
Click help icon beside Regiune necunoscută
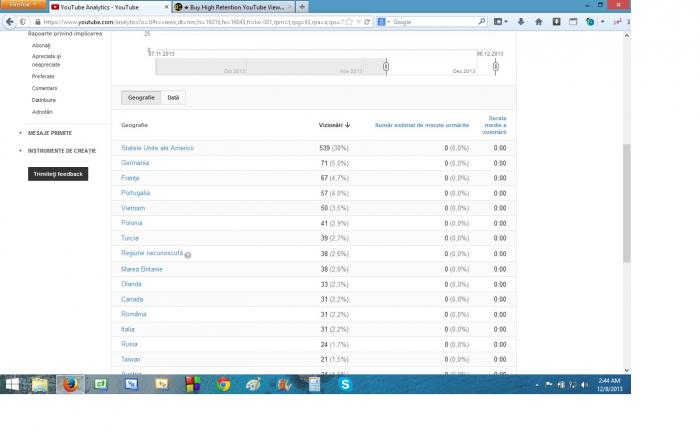click(188, 255)
